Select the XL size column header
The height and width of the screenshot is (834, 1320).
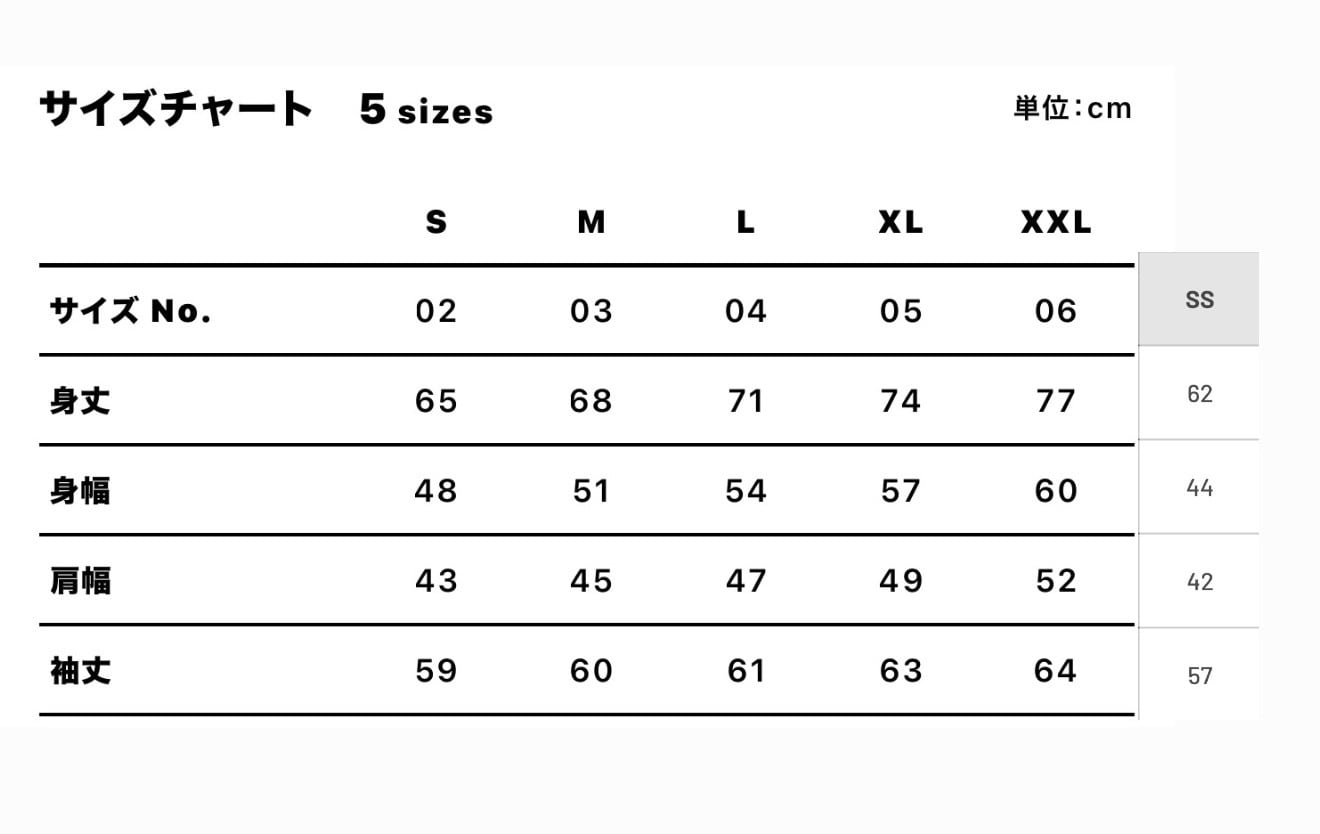tap(900, 222)
